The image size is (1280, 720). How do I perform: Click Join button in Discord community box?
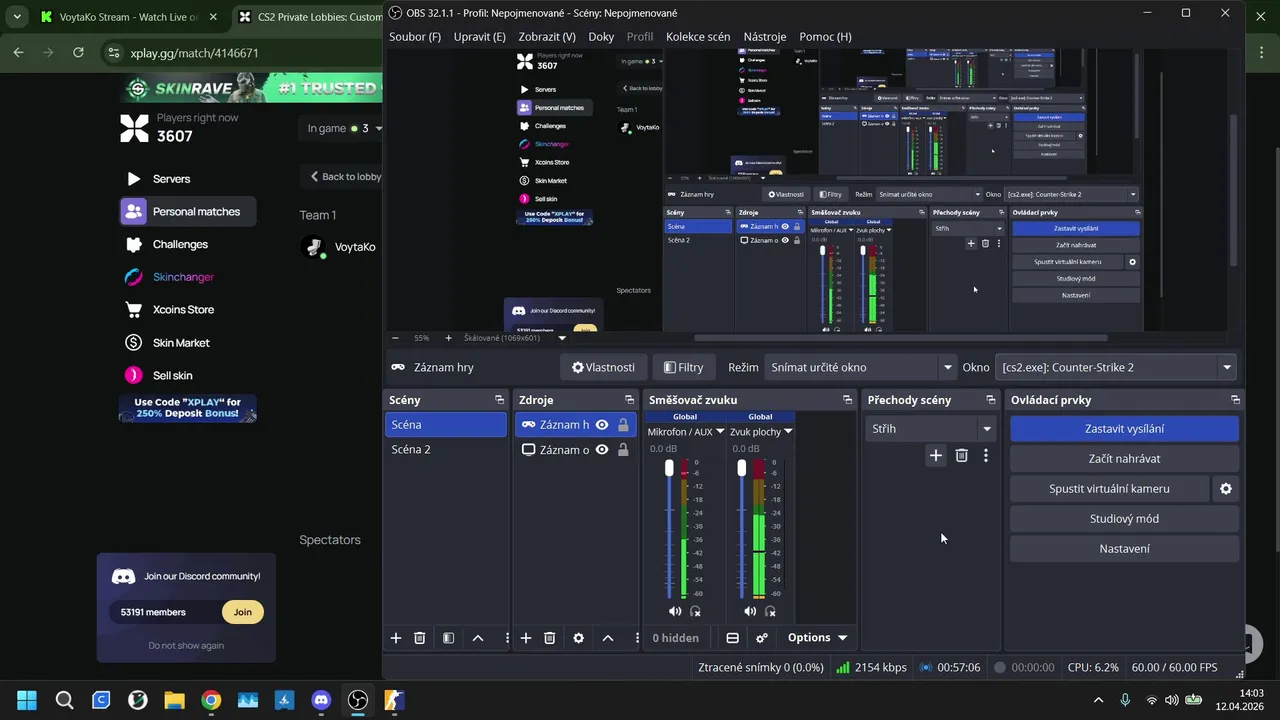point(243,612)
